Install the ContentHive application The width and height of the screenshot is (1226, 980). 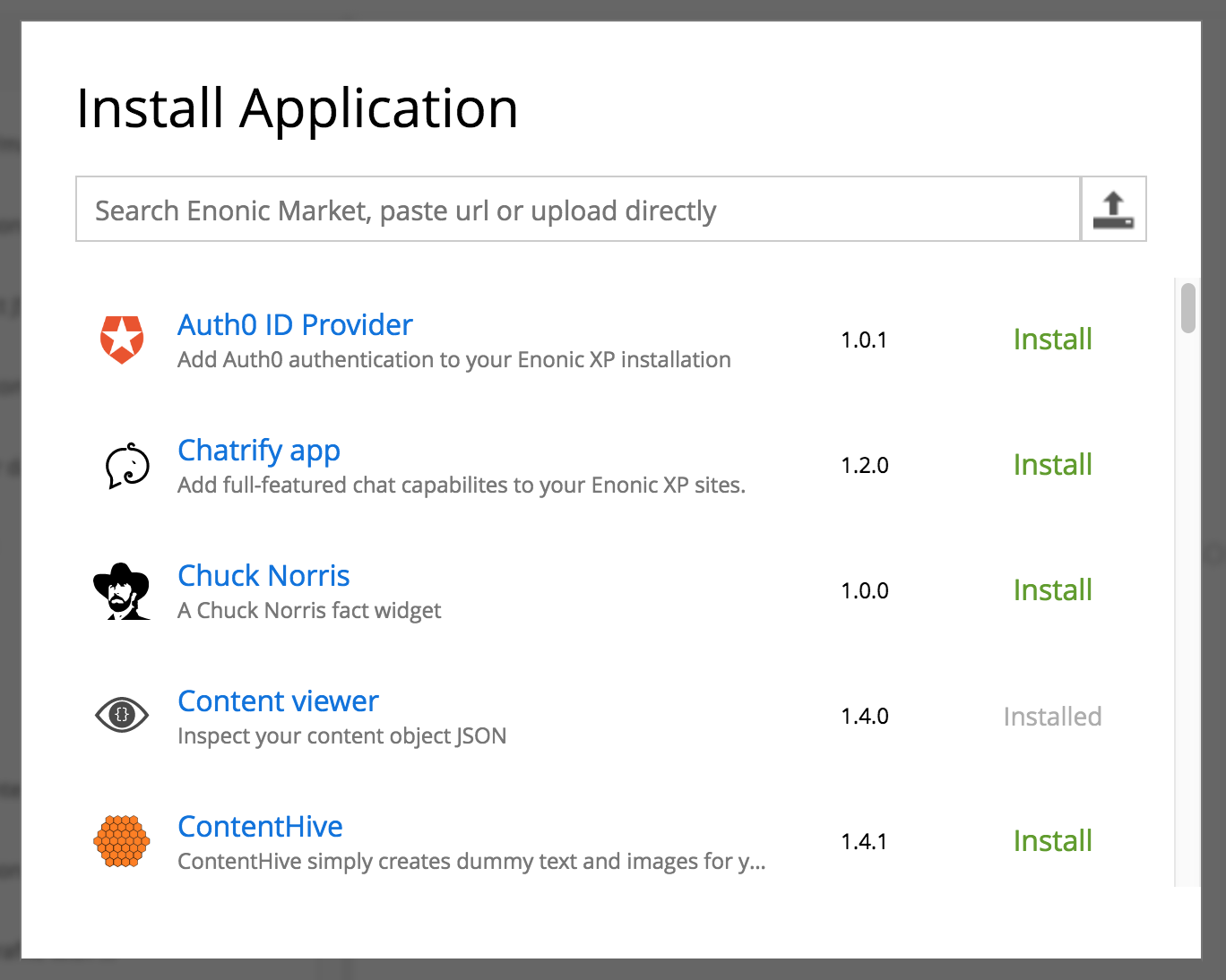(1052, 841)
